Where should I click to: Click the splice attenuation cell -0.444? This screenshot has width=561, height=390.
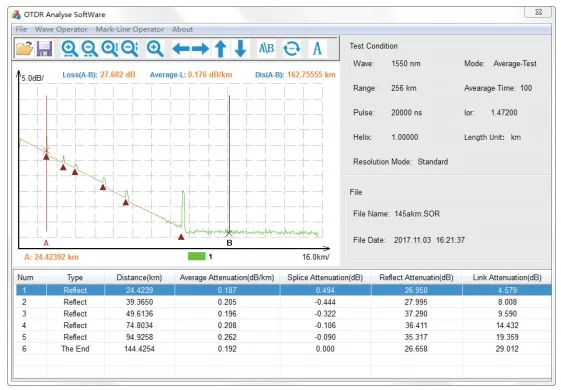pos(325,302)
